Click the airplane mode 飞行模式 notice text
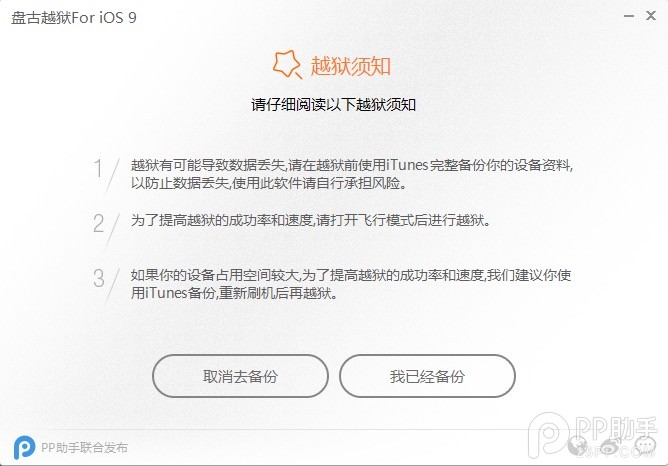The height and width of the screenshot is (466, 668). click(311, 220)
